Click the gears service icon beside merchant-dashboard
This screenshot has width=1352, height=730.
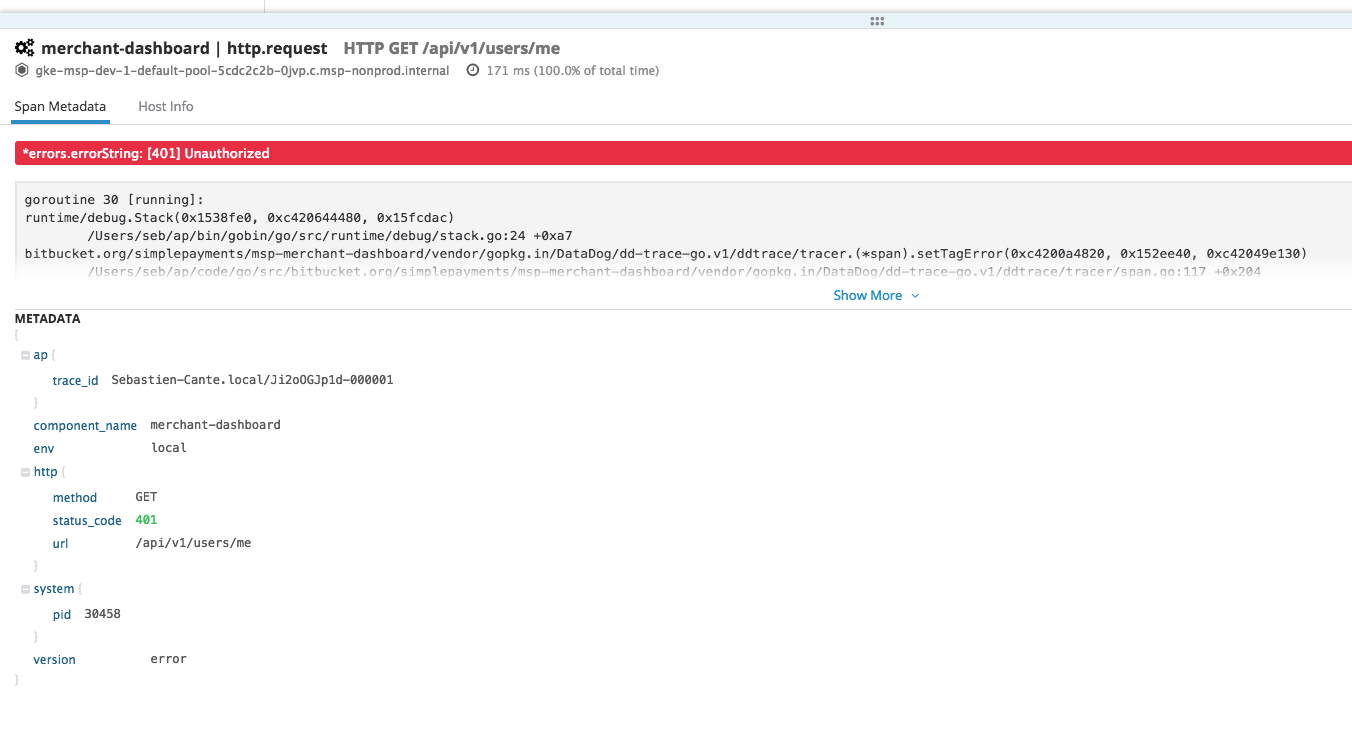coord(24,48)
